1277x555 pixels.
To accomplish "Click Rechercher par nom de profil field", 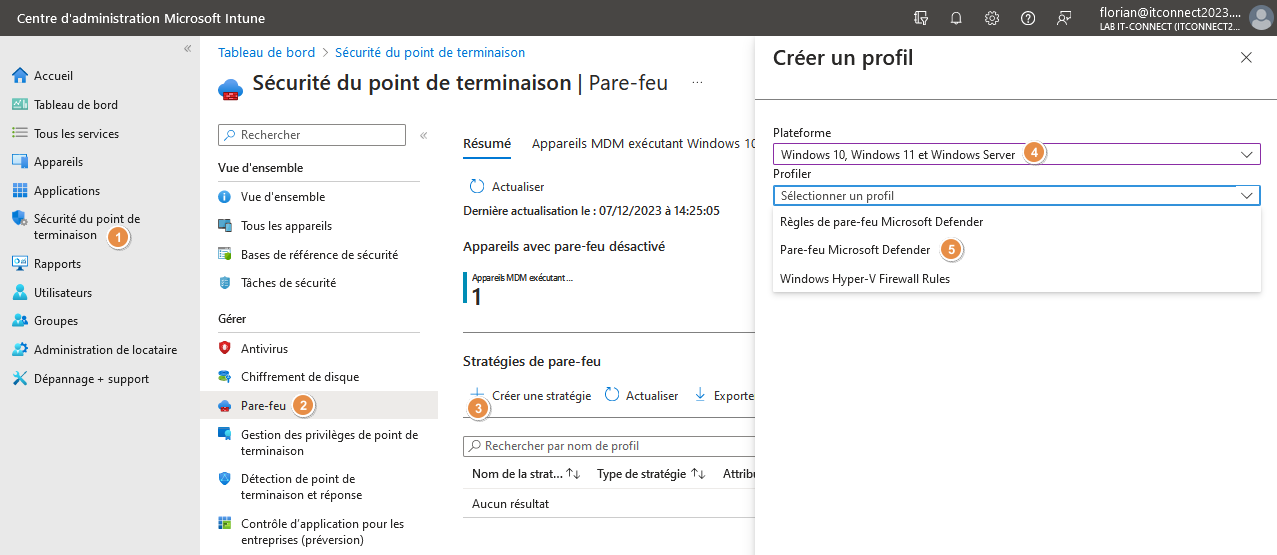I will [x=609, y=446].
